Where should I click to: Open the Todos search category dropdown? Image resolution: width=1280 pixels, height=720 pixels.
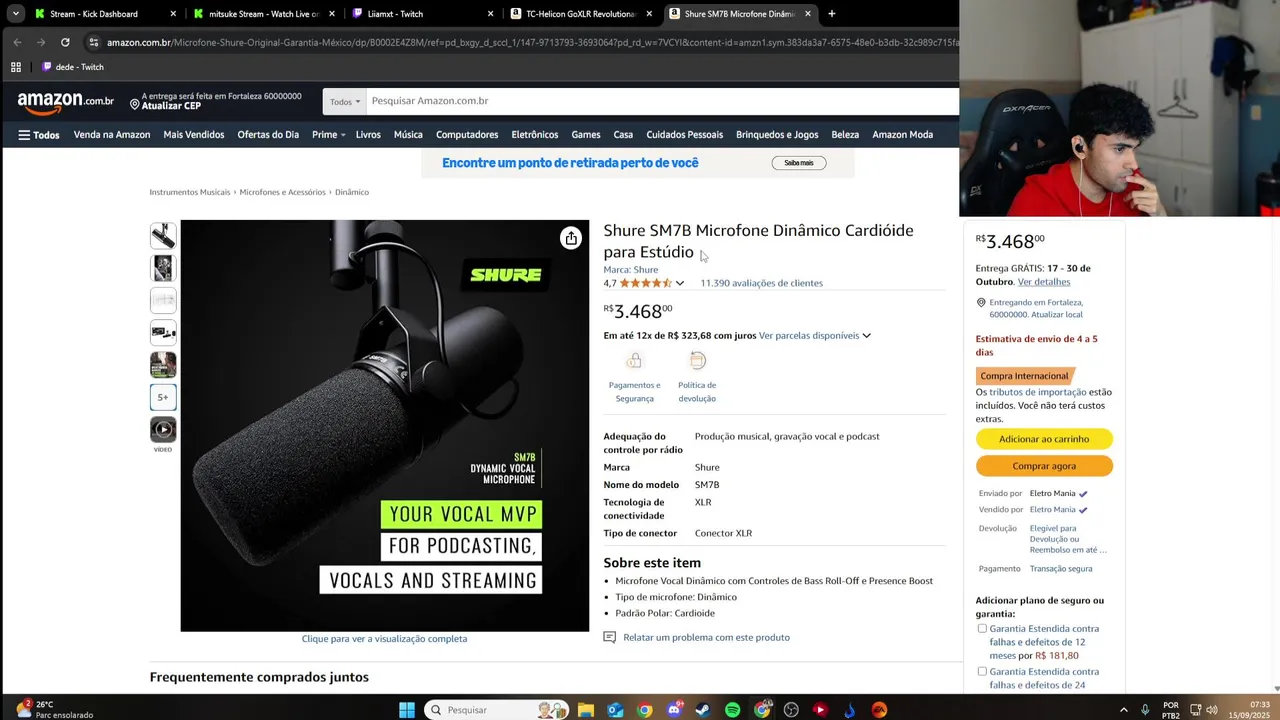click(x=344, y=101)
